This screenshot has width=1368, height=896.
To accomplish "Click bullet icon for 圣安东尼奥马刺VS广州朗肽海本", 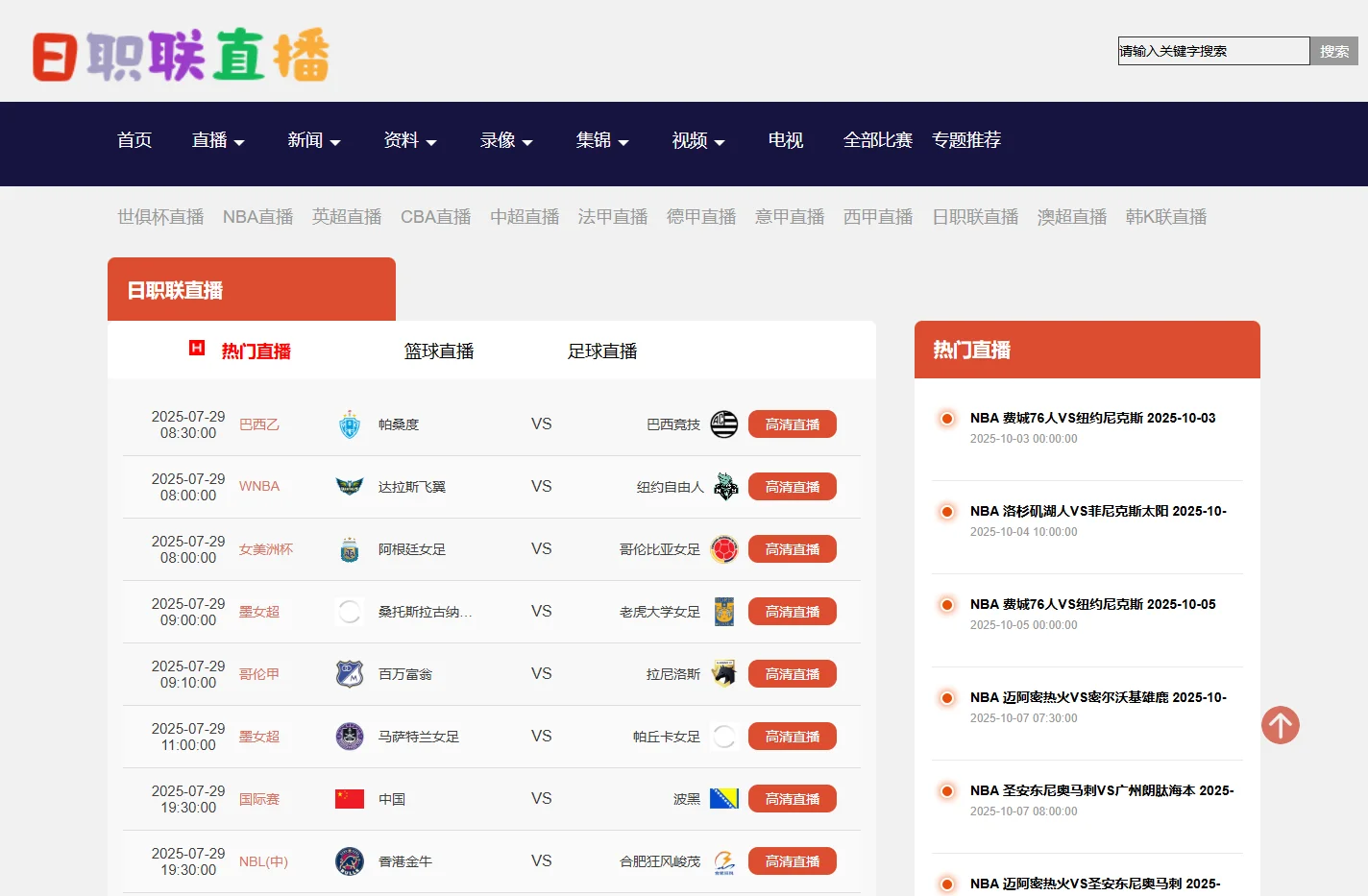I will pos(947,790).
